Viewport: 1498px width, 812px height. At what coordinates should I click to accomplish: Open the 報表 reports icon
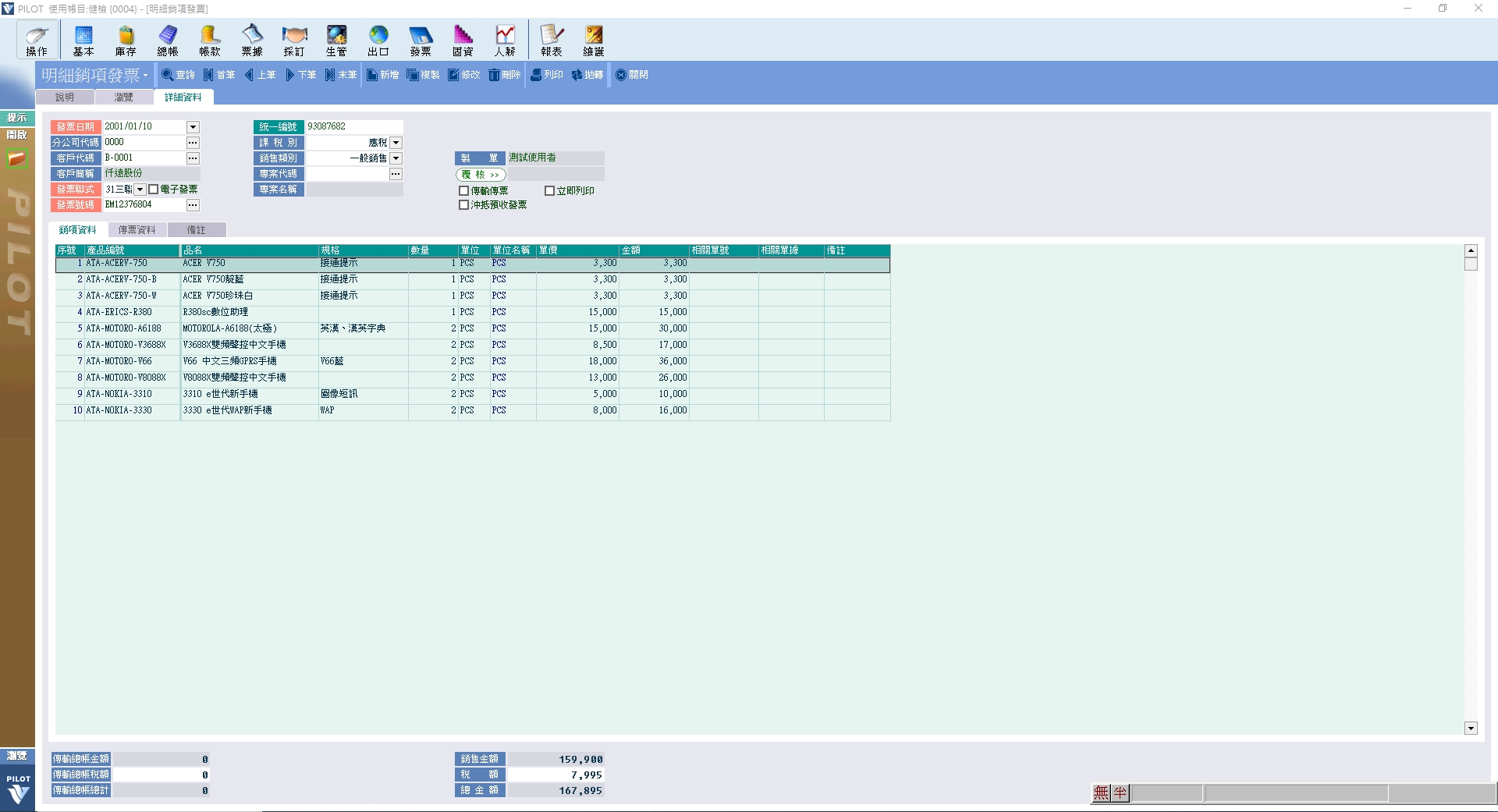(552, 40)
